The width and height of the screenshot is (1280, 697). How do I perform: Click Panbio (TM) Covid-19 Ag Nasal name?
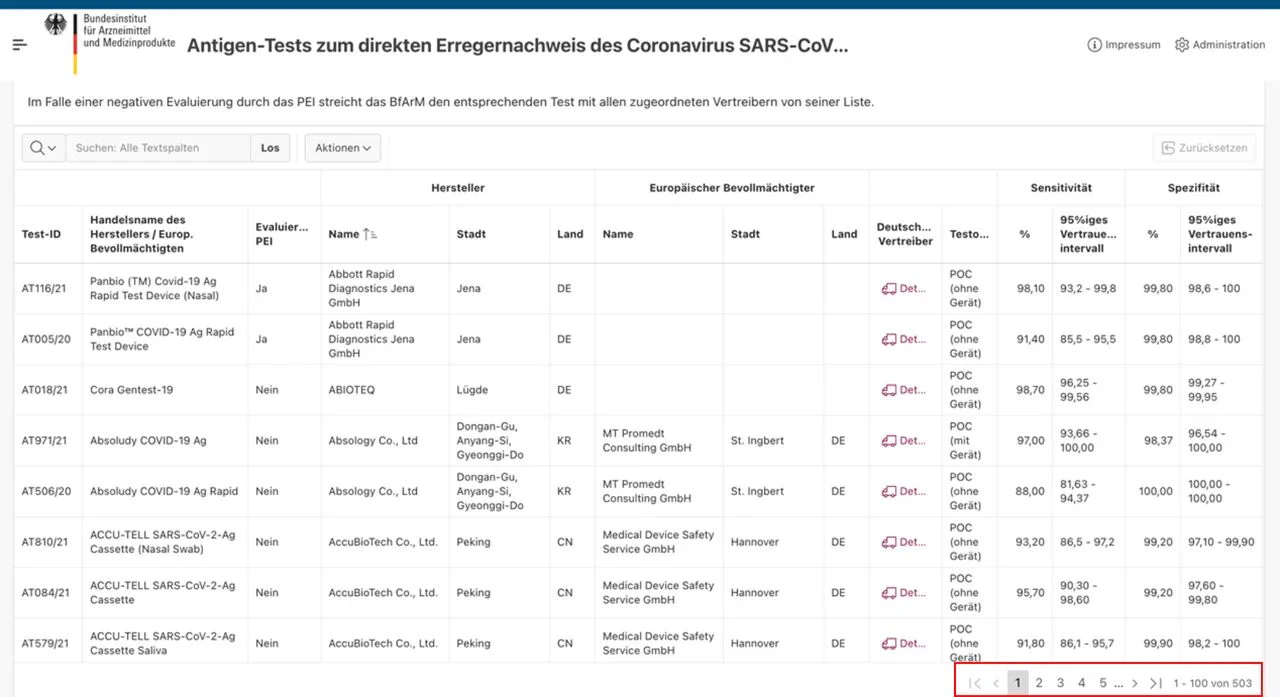[154, 288]
